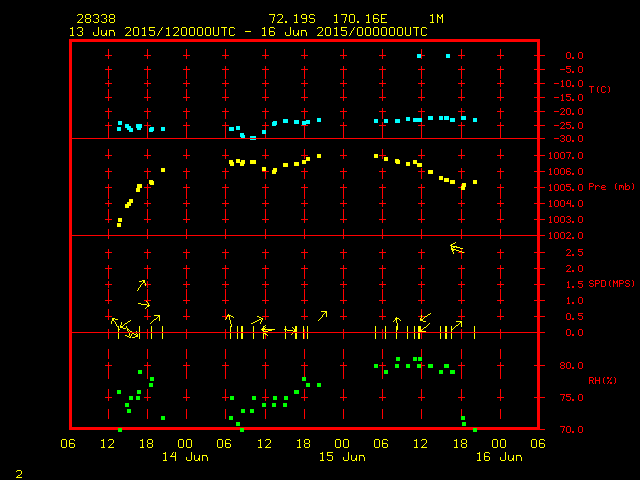Screen dimensions: 640x480
Task: Click the number 2 in bottom-left corner
Action: click(19, 472)
